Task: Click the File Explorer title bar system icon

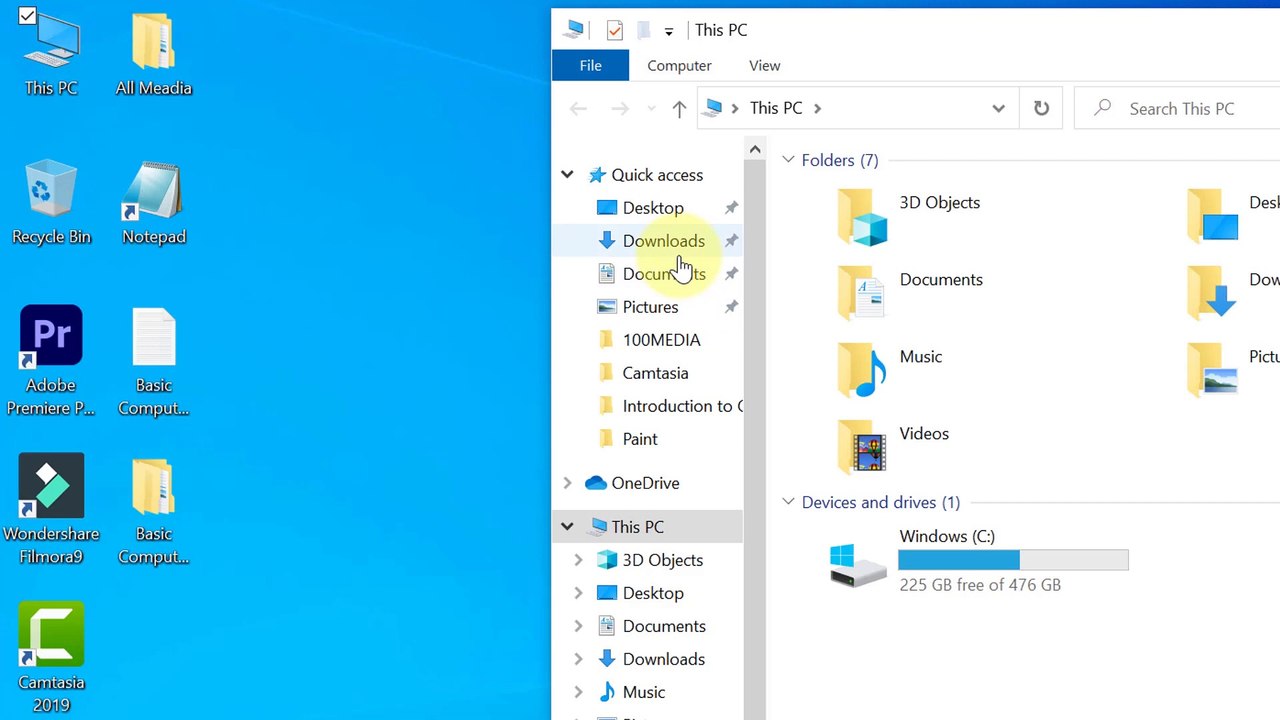Action: [574, 29]
